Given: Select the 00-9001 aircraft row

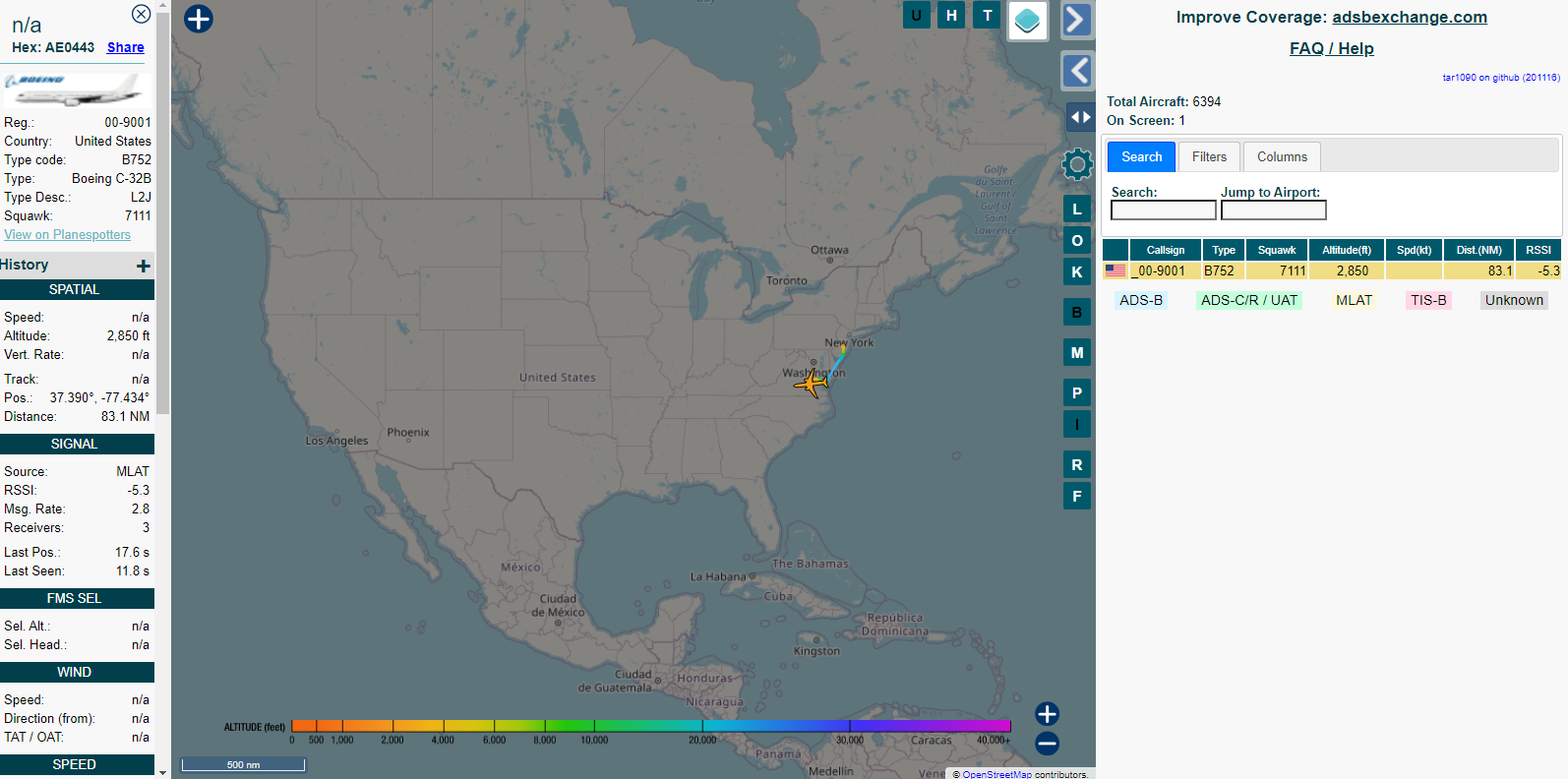Looking at the screenshot, I should 1332,270.
